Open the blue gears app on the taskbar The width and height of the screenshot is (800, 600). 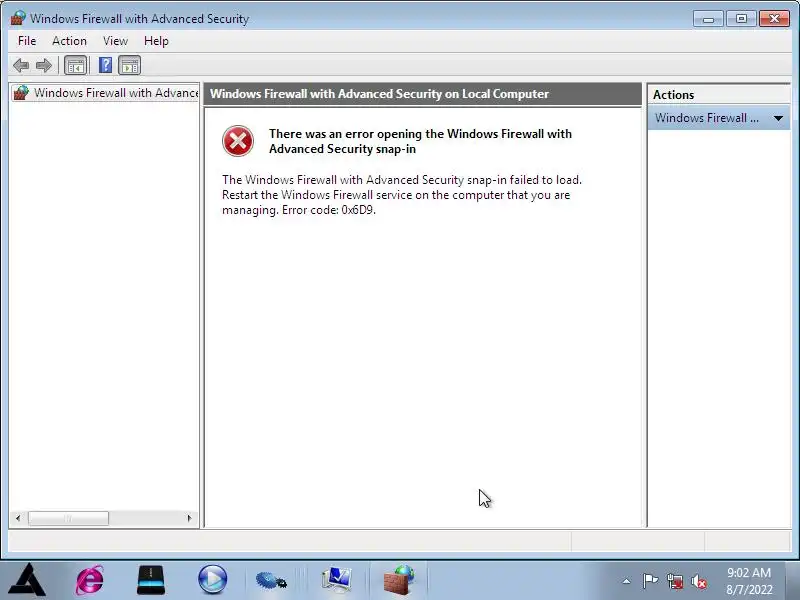271,581
